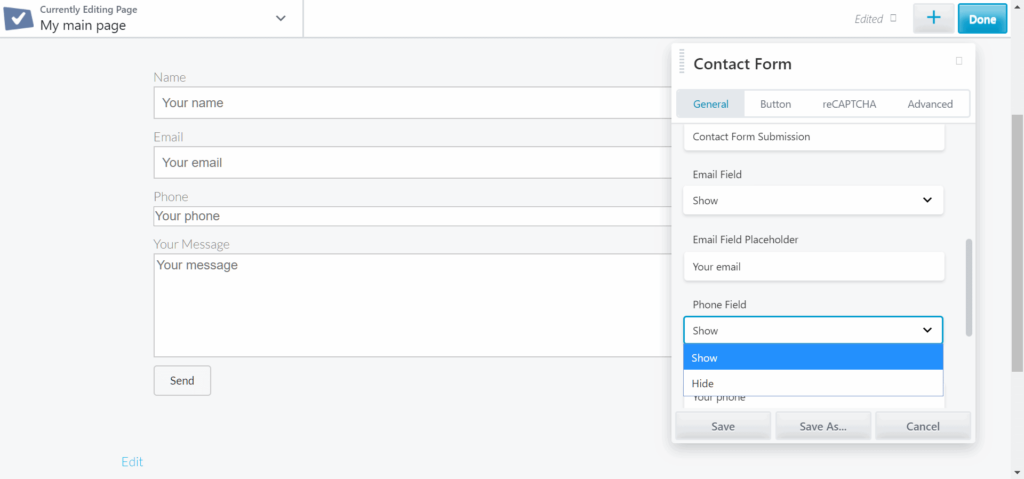This screenshot has height=479, width=1024.
Task: Save the Contact Form settings
Action: 722,426
